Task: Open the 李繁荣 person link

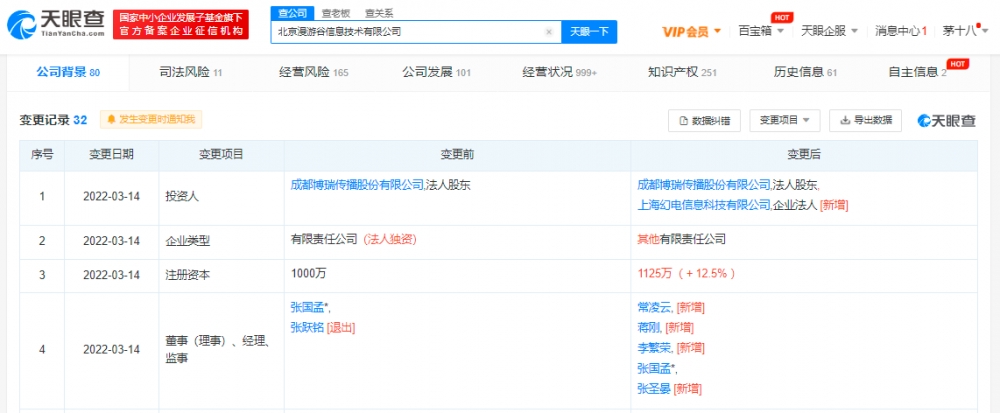Action: (x=654, y=348)
